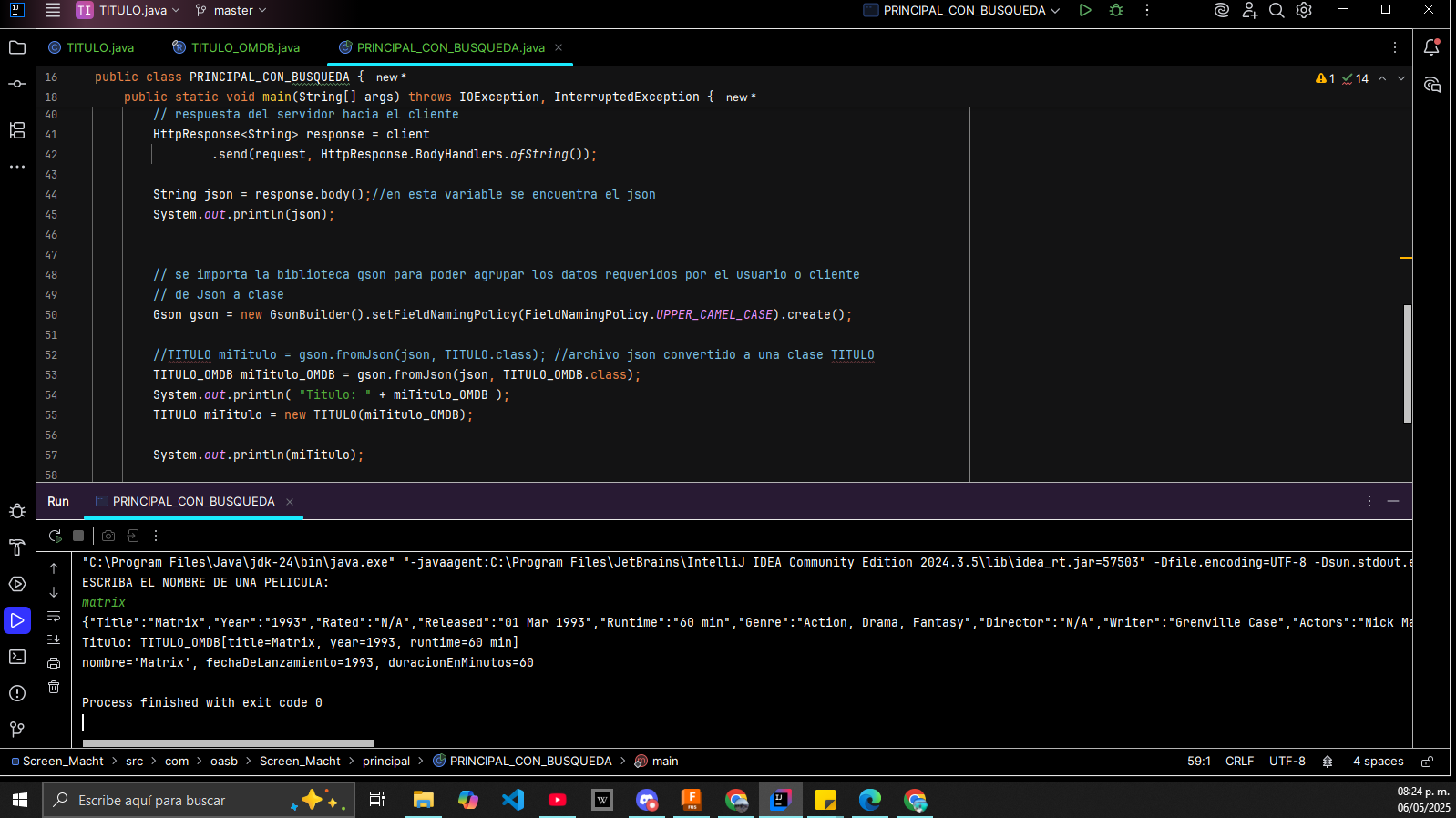Open Code With Me add-user icon
1456x818 pixels.
1249,10
